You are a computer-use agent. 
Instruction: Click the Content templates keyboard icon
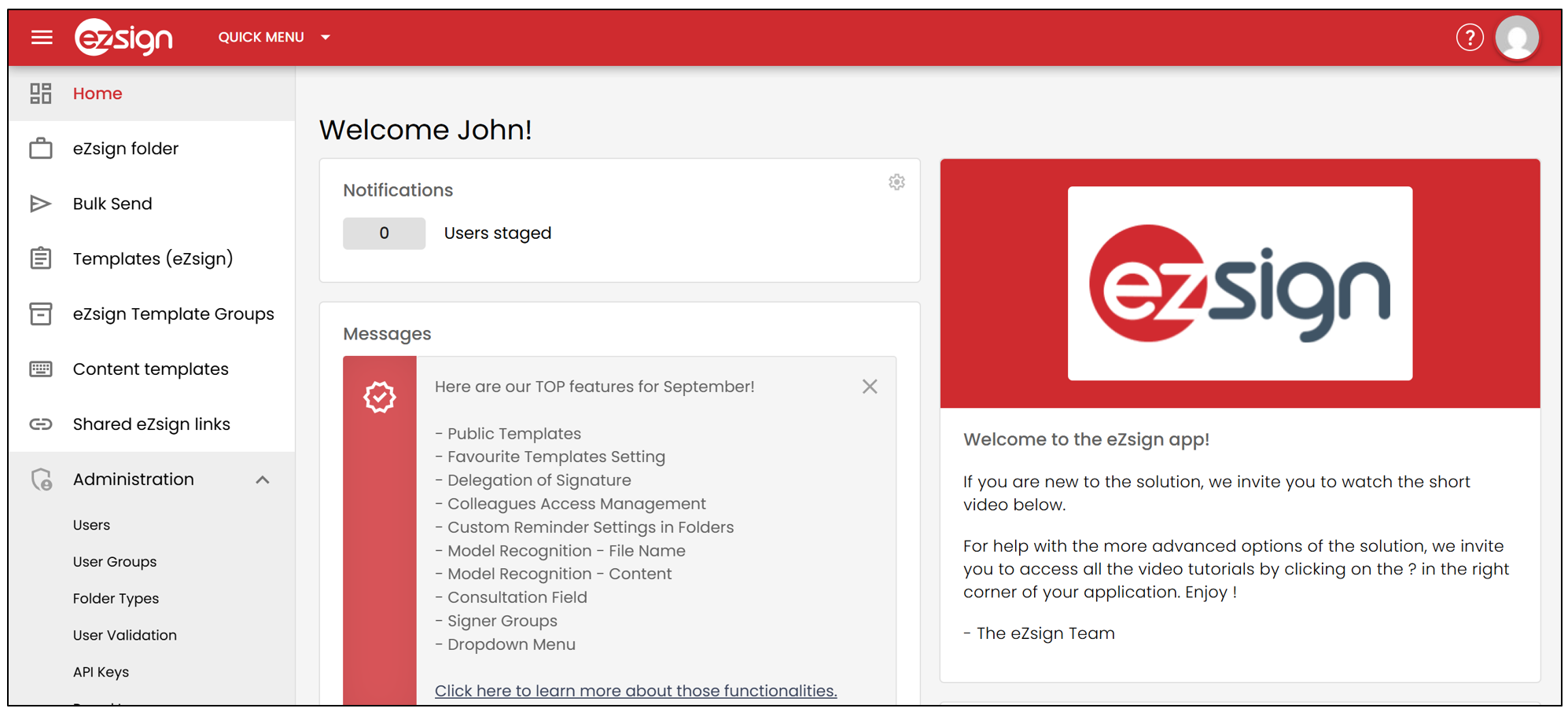41,369
